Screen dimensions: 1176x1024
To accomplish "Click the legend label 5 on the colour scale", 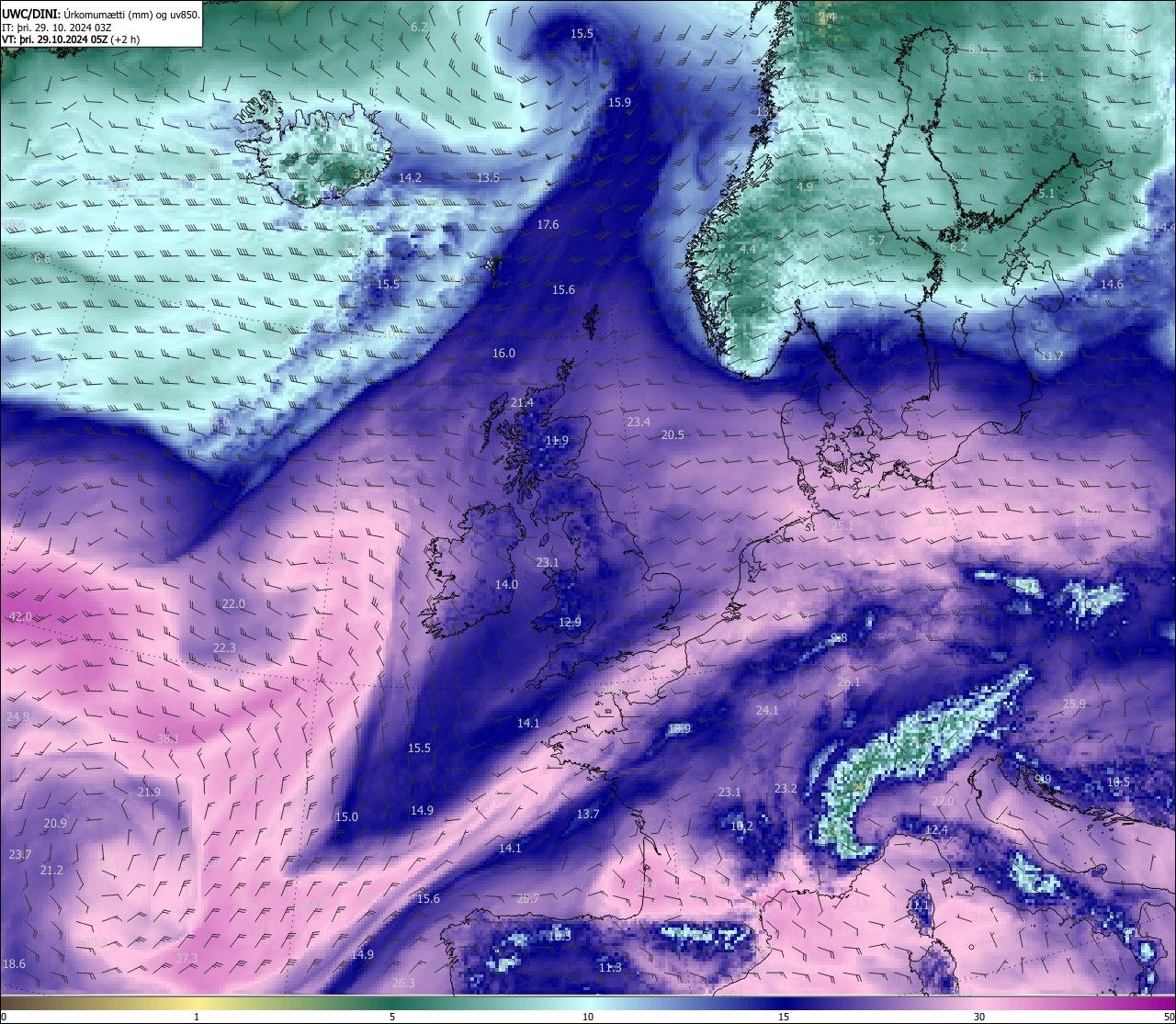I will pyautogui.click(x=392, y=1017).
